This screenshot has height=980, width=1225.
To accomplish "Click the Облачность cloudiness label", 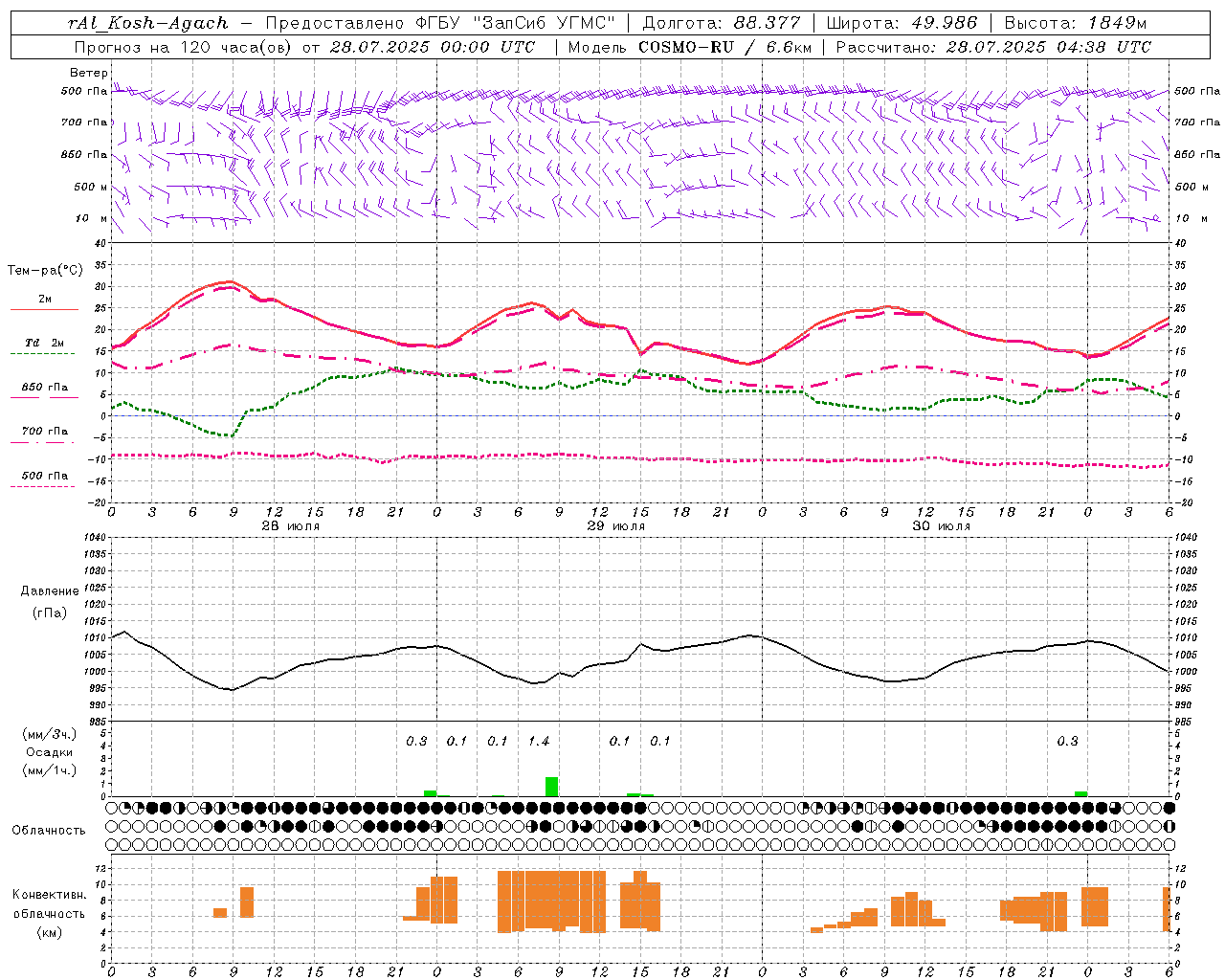I will [x=49, y=830].
